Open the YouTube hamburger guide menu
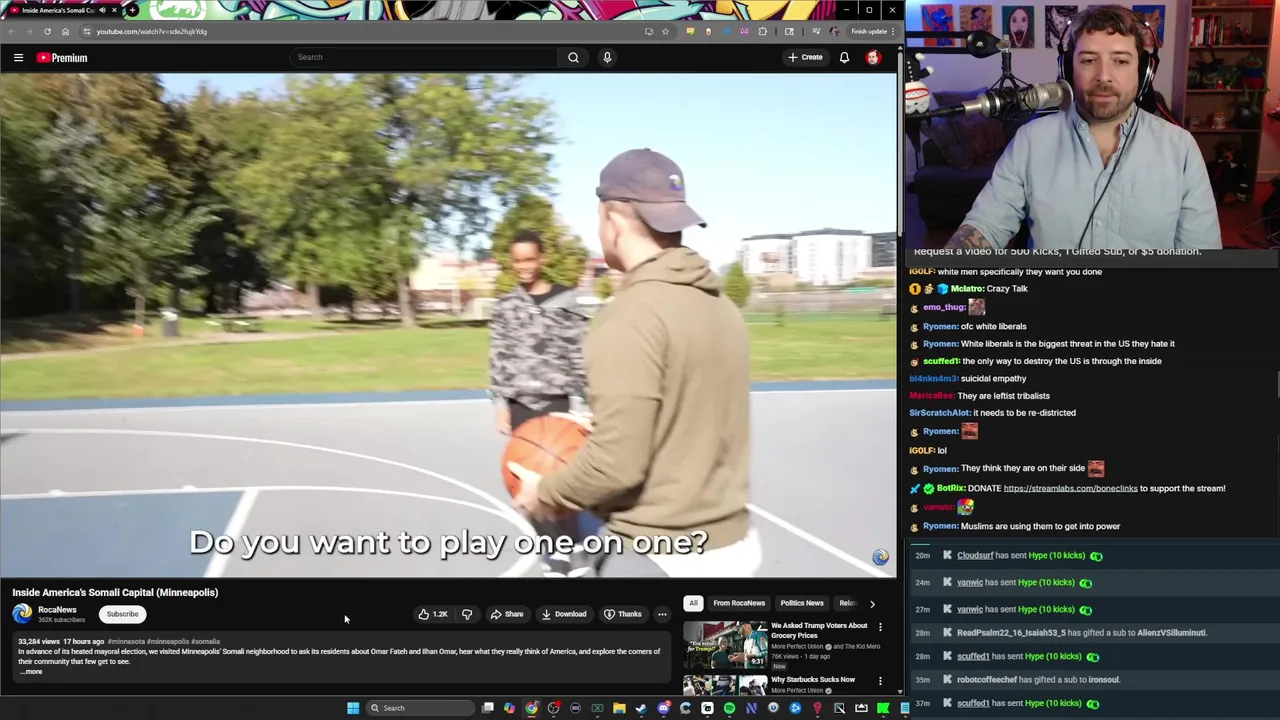The image size is (1280, 720). [18, 58]
